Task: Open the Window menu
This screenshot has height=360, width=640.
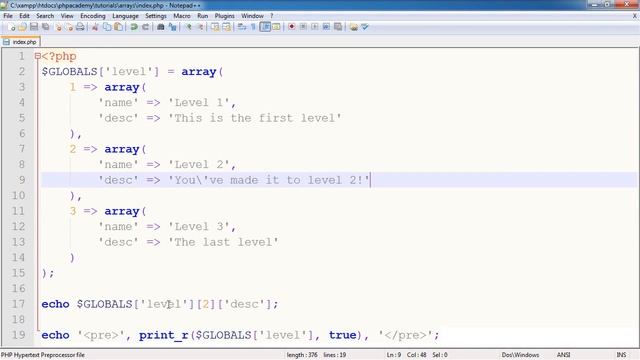Action: pos(252,16)
